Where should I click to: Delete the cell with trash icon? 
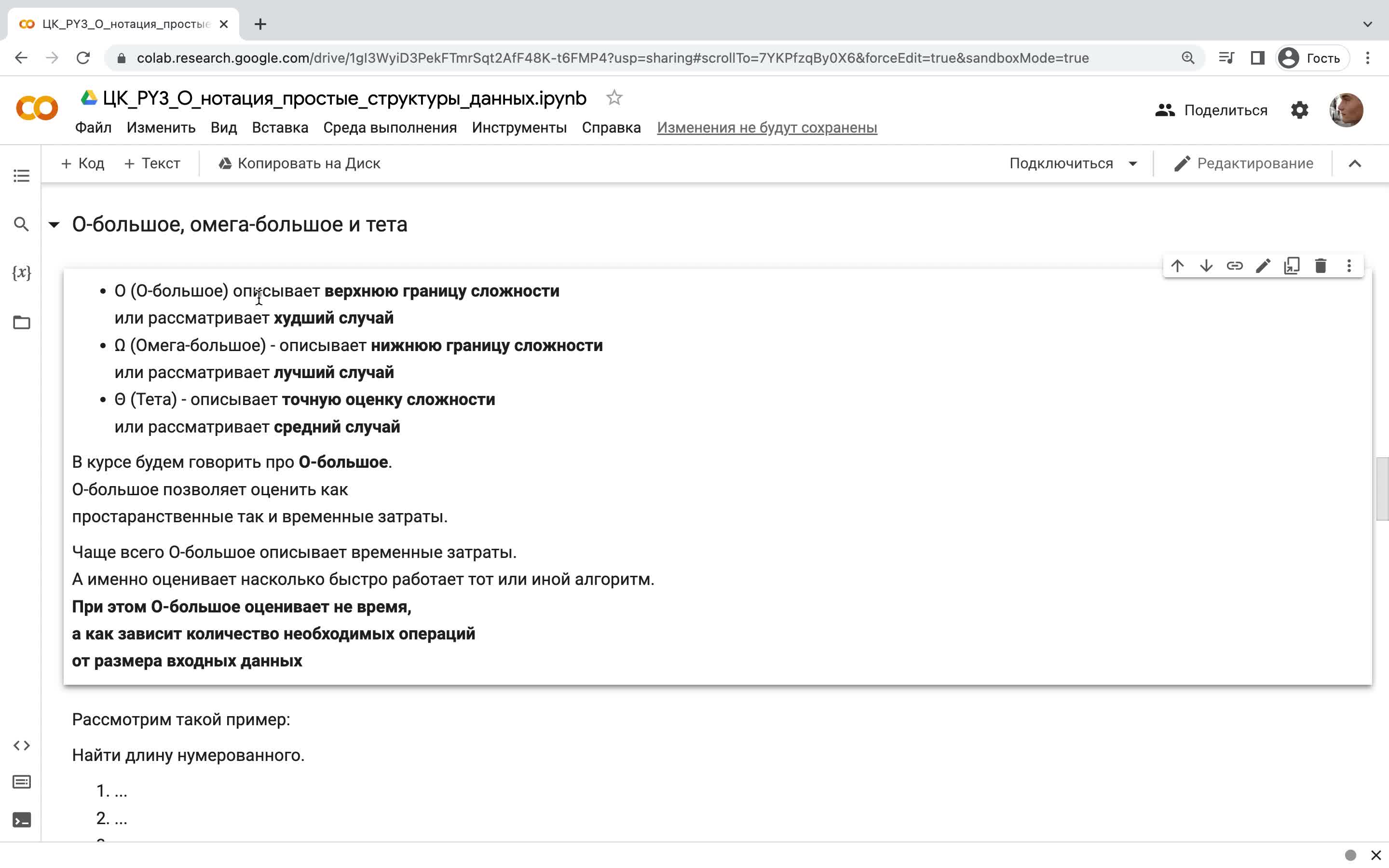1321,266
